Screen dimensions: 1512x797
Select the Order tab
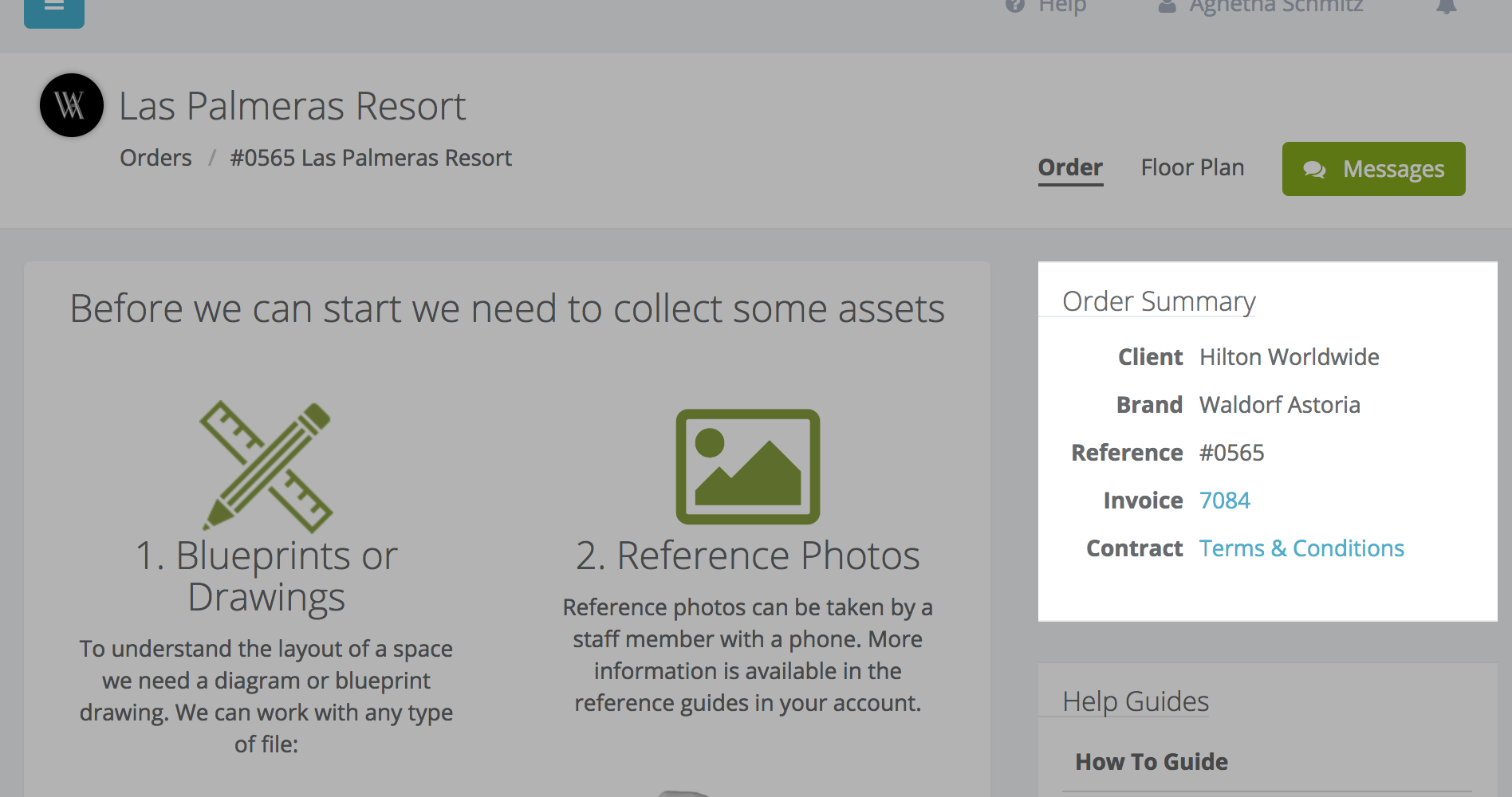(x=1070, y=168)
